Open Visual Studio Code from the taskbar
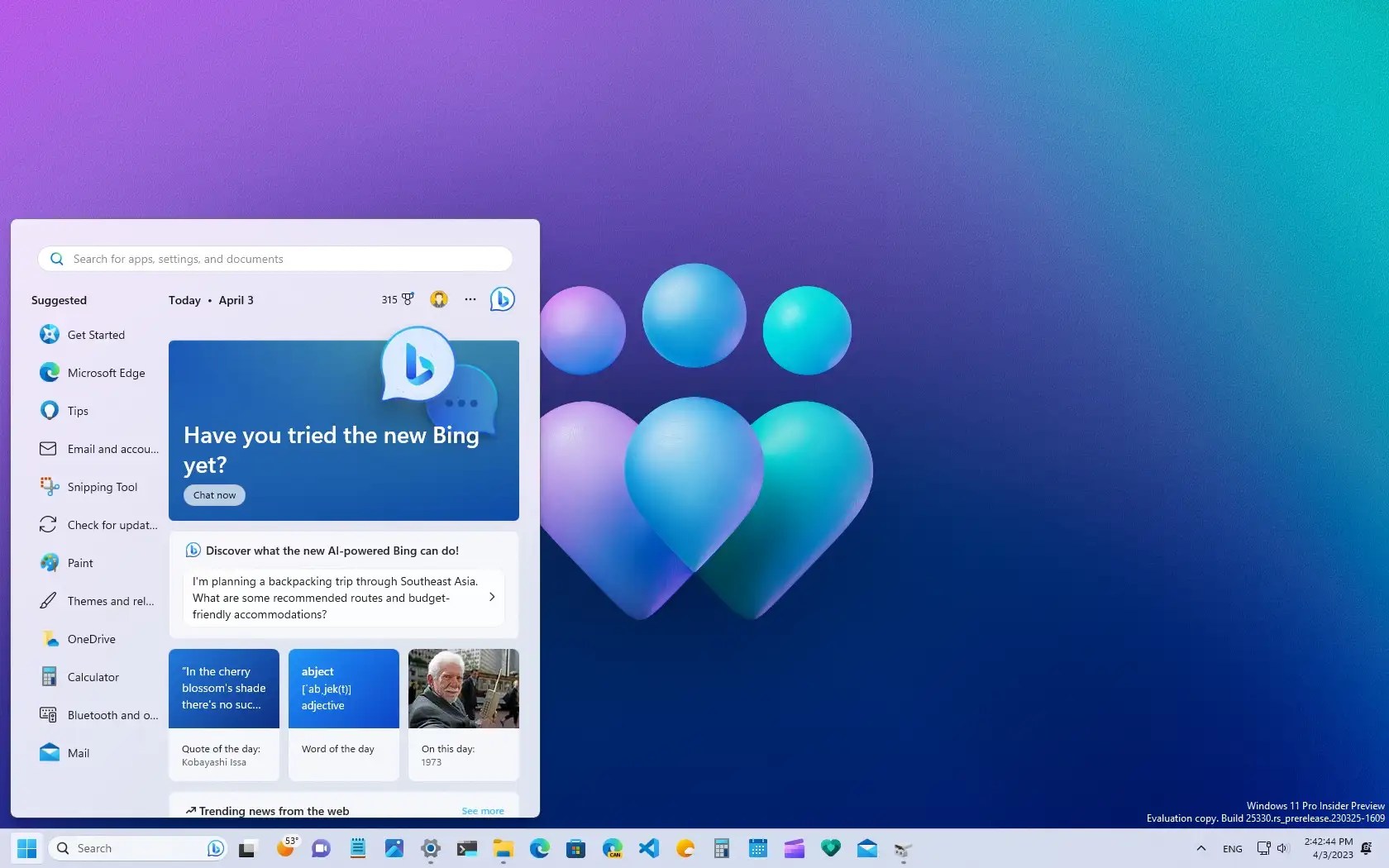 [x=648, y=848]
